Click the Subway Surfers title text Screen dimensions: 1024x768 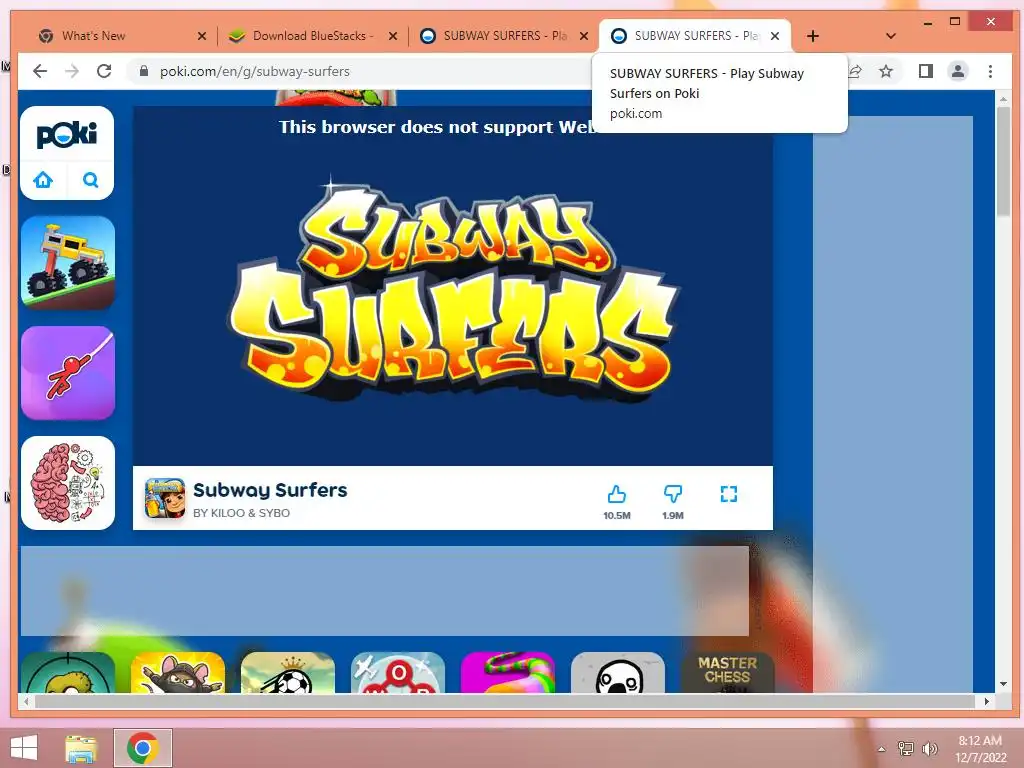[x=270, y=490]
